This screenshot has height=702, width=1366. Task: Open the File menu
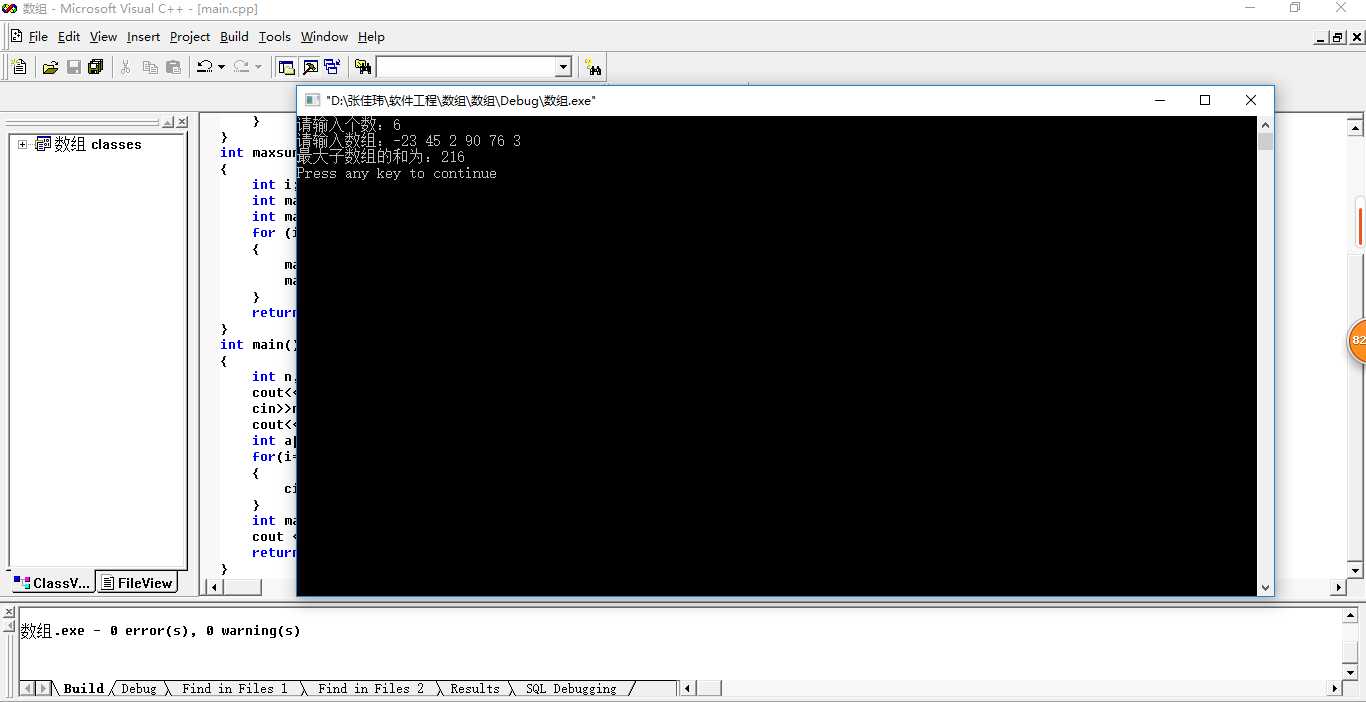tap(38, 36)
